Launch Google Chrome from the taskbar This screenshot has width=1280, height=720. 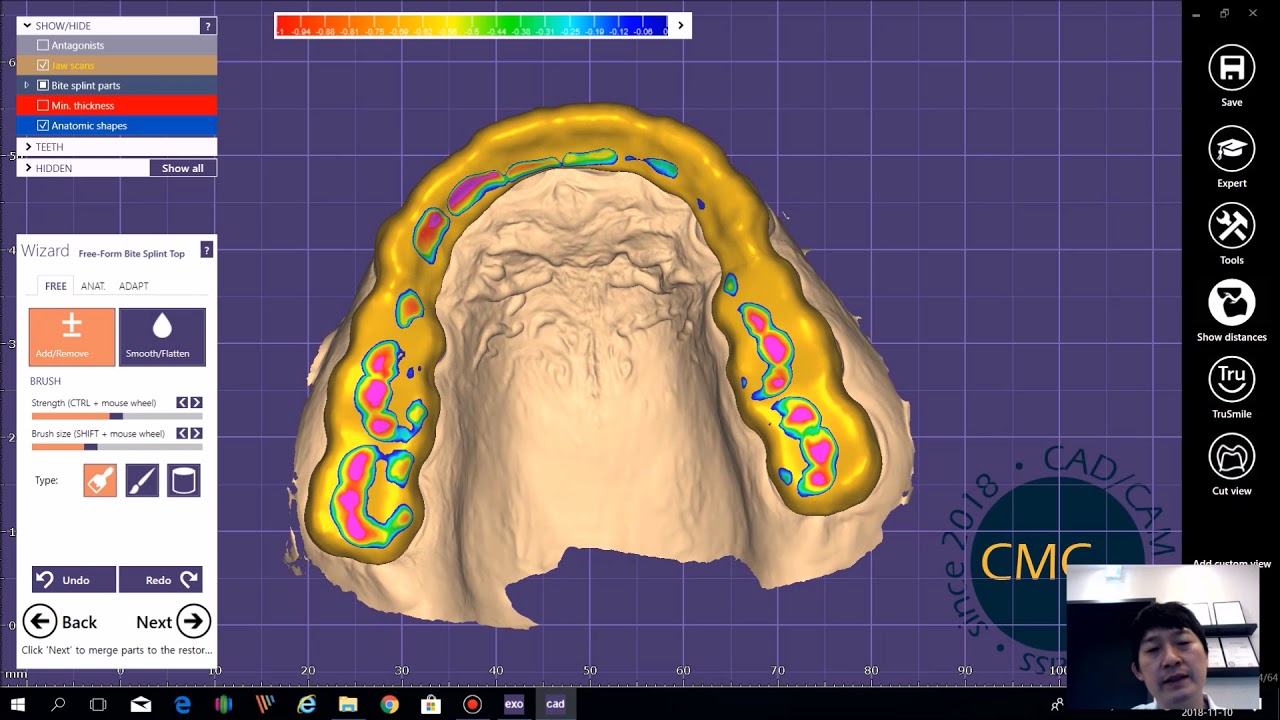tap(389, 704)
